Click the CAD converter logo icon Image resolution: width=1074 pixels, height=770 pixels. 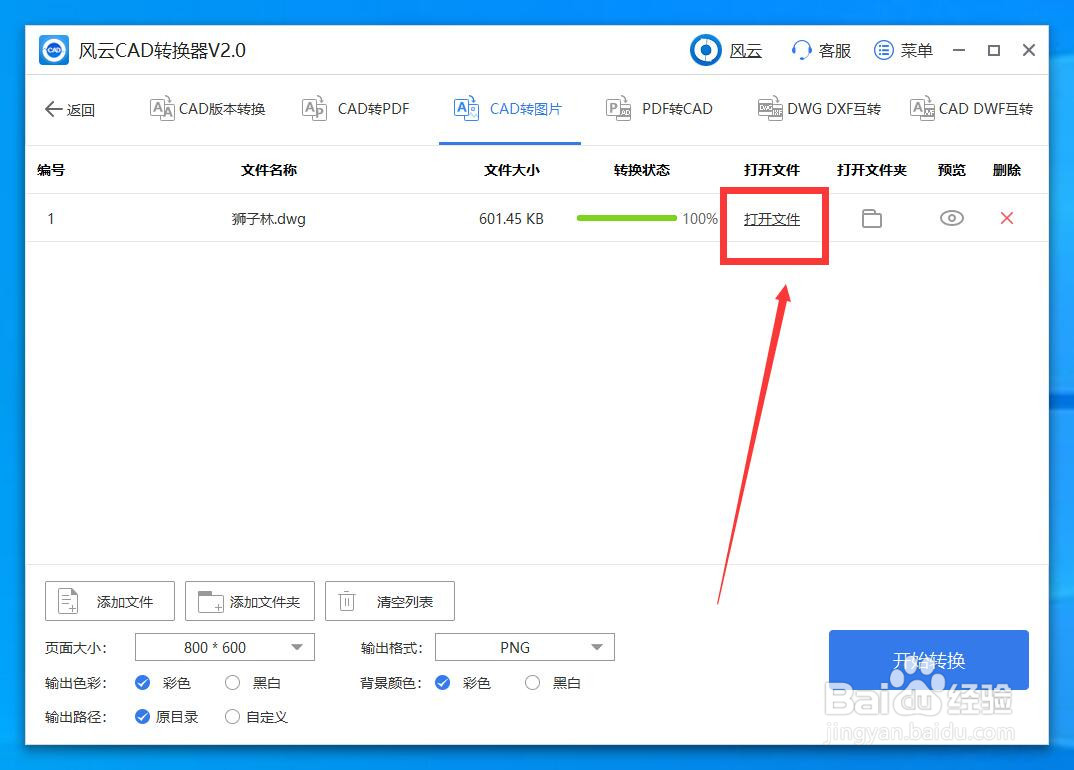click(53, 50)
